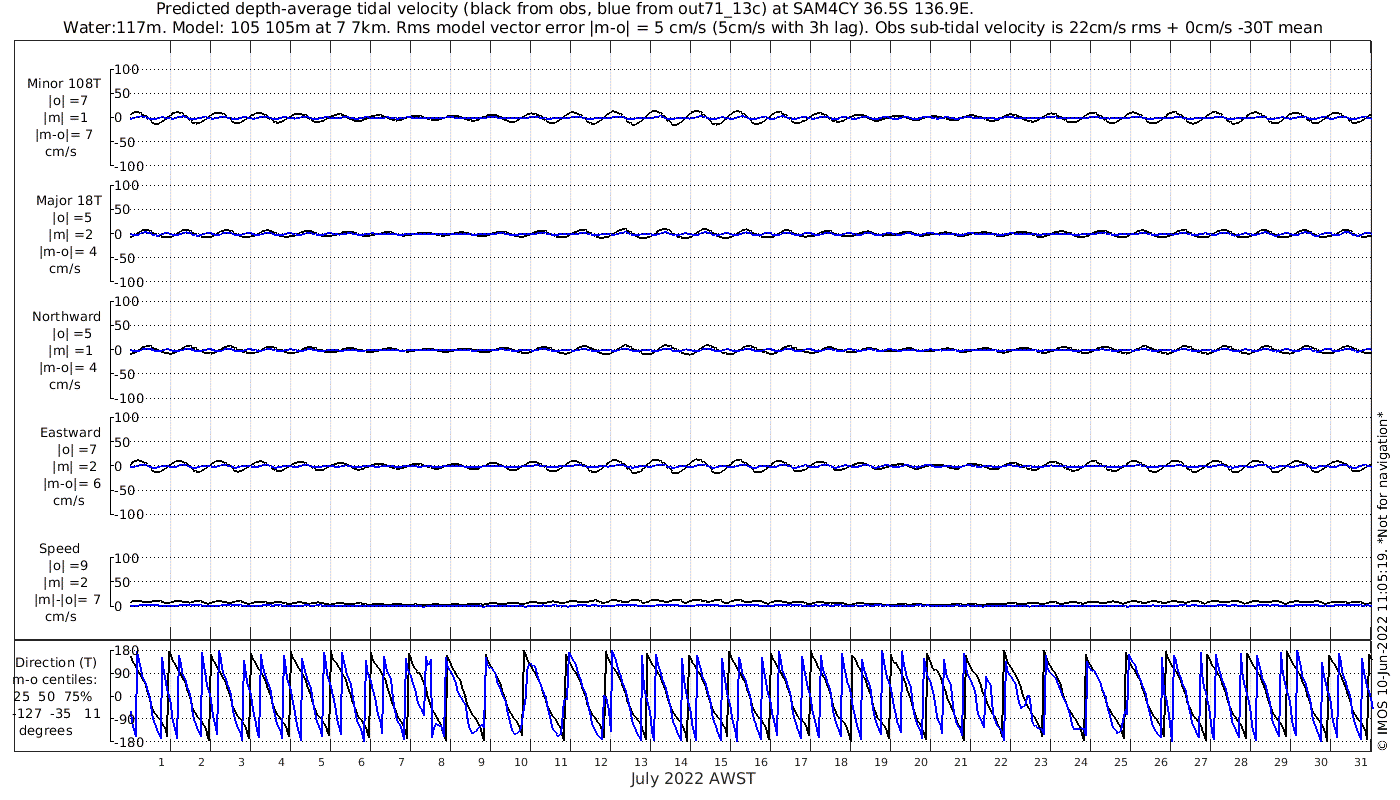Click the '100' tick of the Minor panel

tap(127, 70)
